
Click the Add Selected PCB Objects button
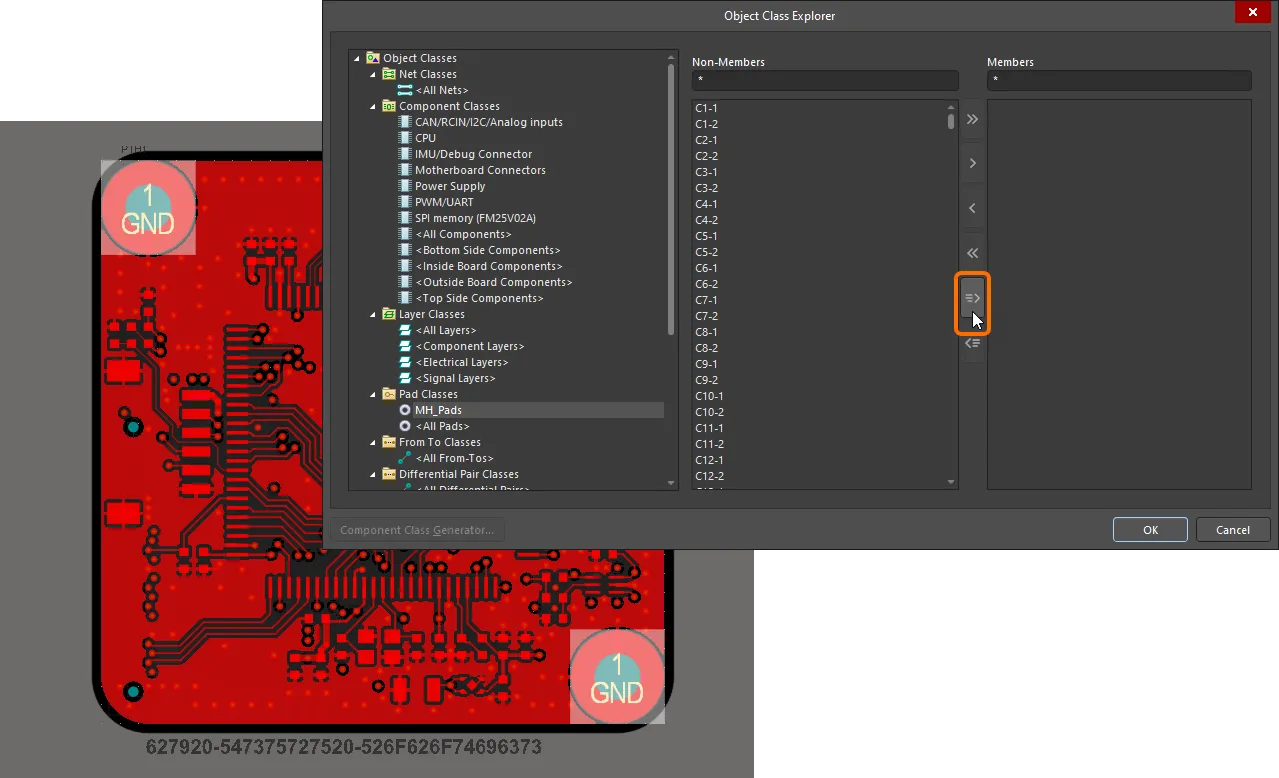point(972,298)
